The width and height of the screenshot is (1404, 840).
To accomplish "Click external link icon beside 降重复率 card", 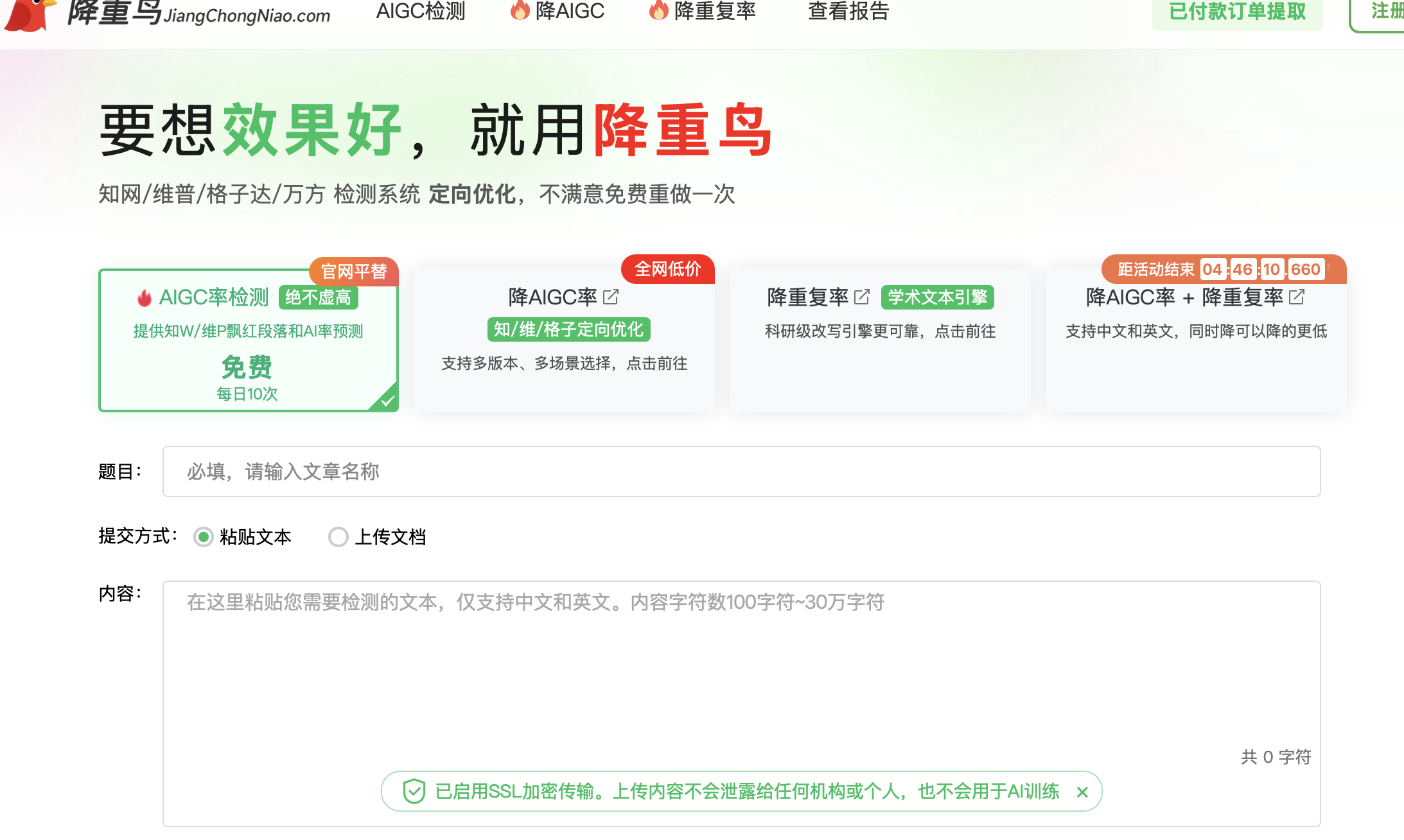I will [862, 297].
